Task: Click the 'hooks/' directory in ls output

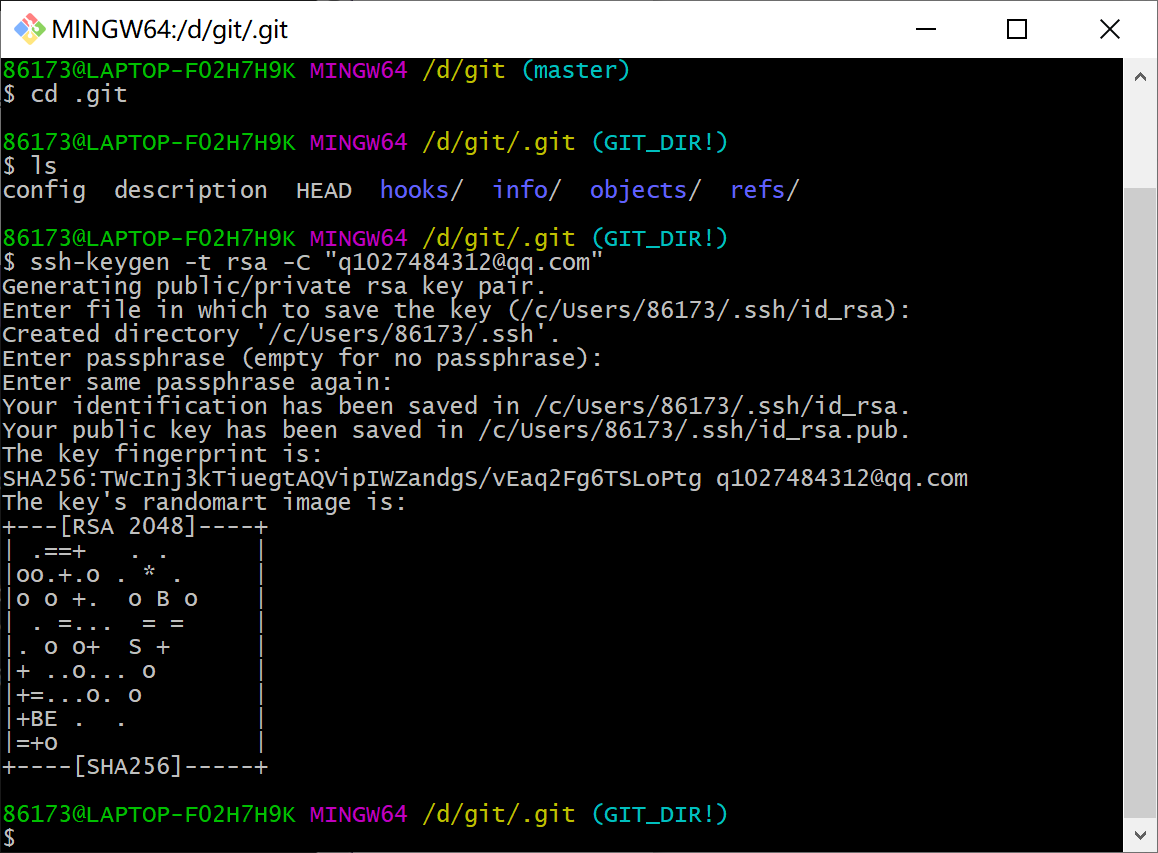Action: (x=421, y=190)
